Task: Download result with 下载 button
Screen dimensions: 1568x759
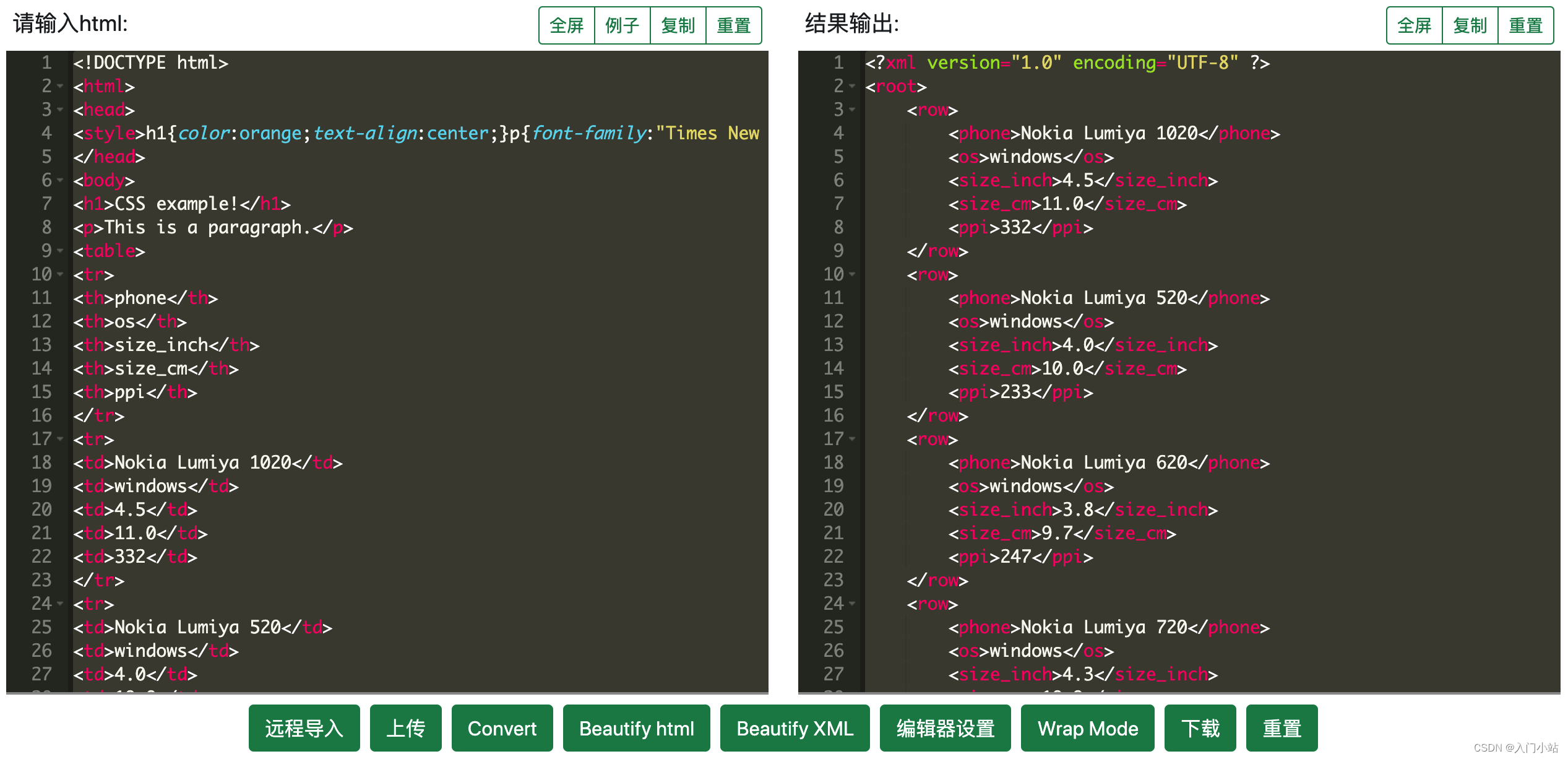Action: [1200, 728]
